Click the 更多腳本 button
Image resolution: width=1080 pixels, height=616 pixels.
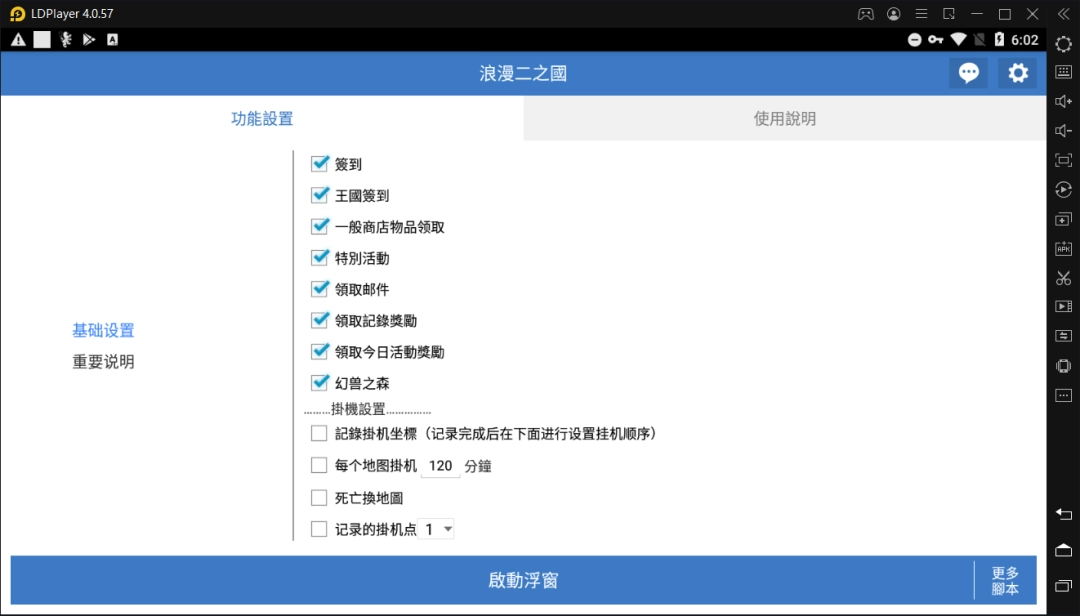click(1006, 581)
